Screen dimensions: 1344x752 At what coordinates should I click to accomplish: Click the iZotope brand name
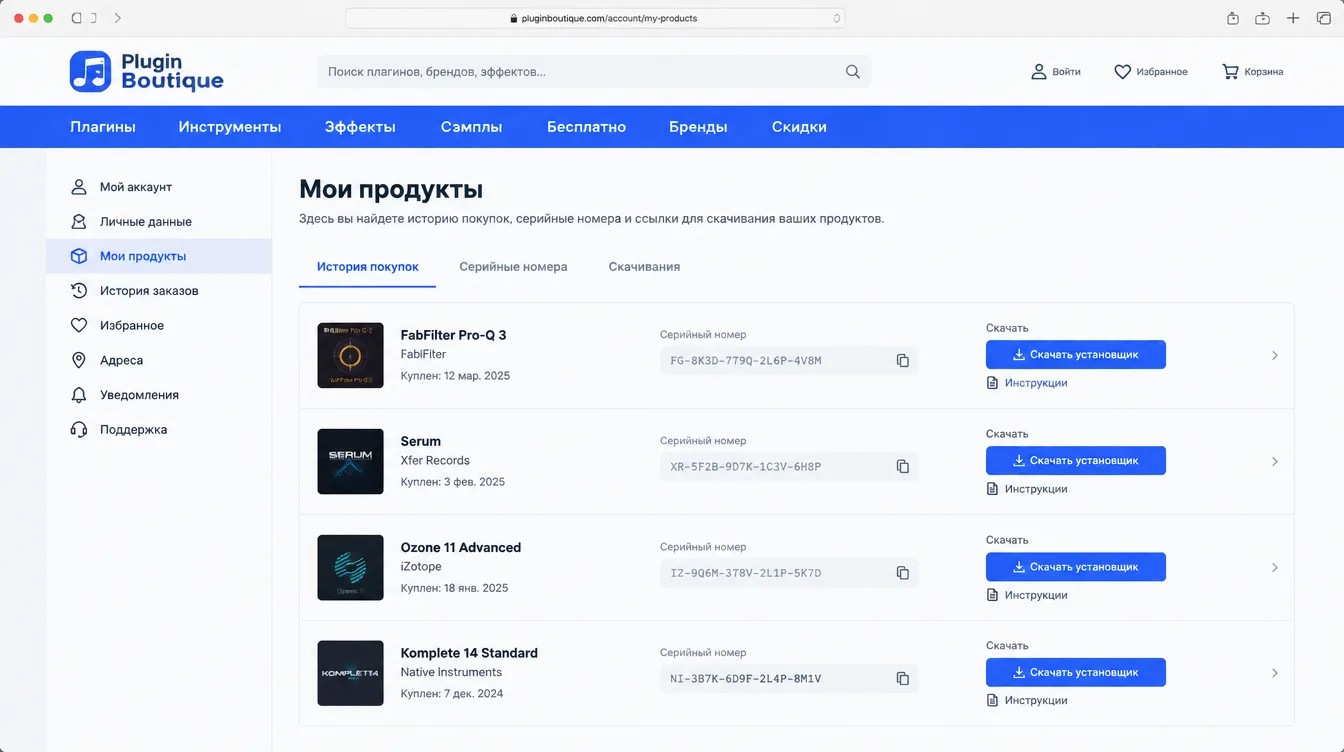click(x=421, y=567)
